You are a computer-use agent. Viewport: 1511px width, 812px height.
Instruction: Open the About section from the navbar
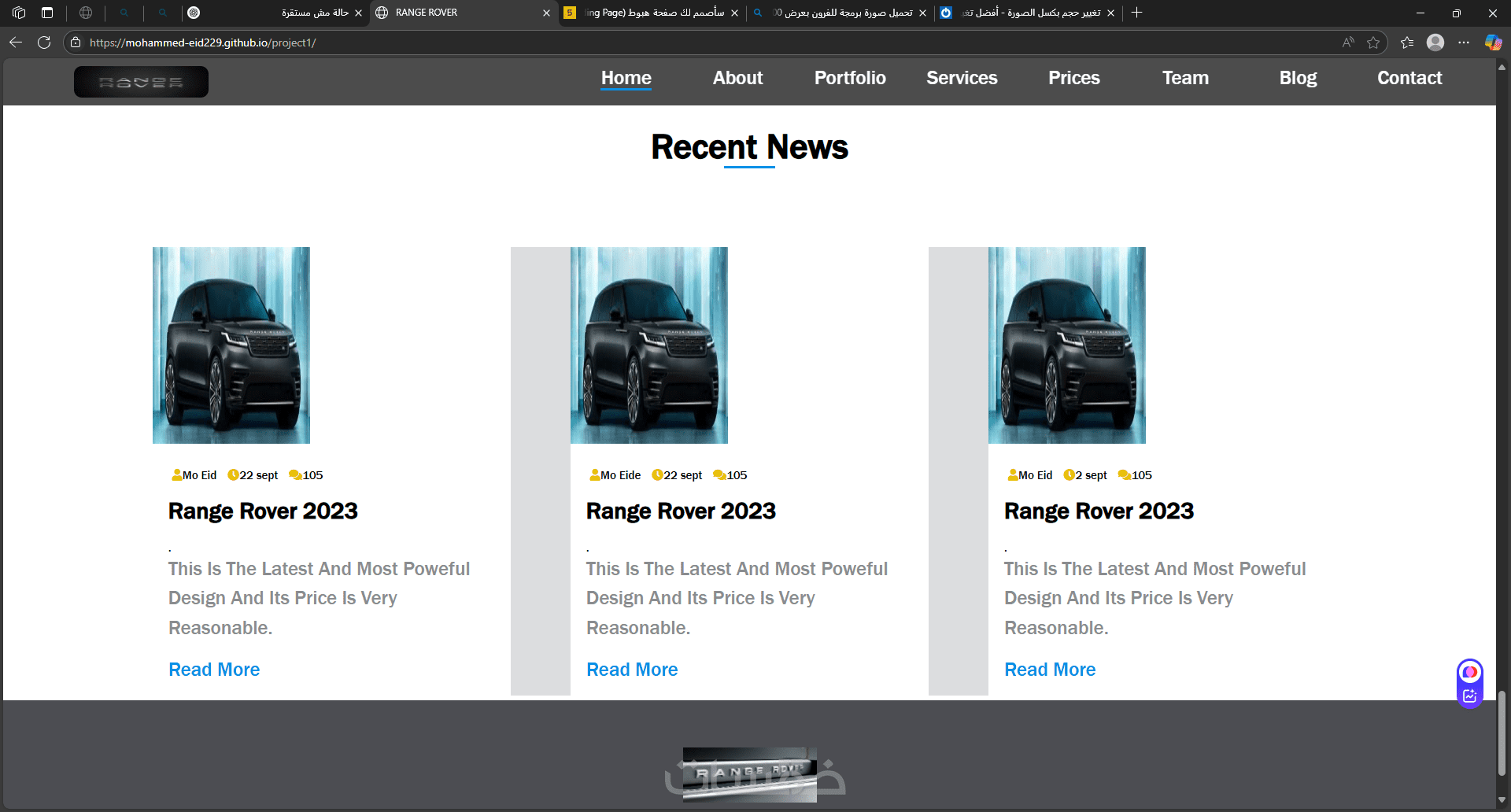738,78
